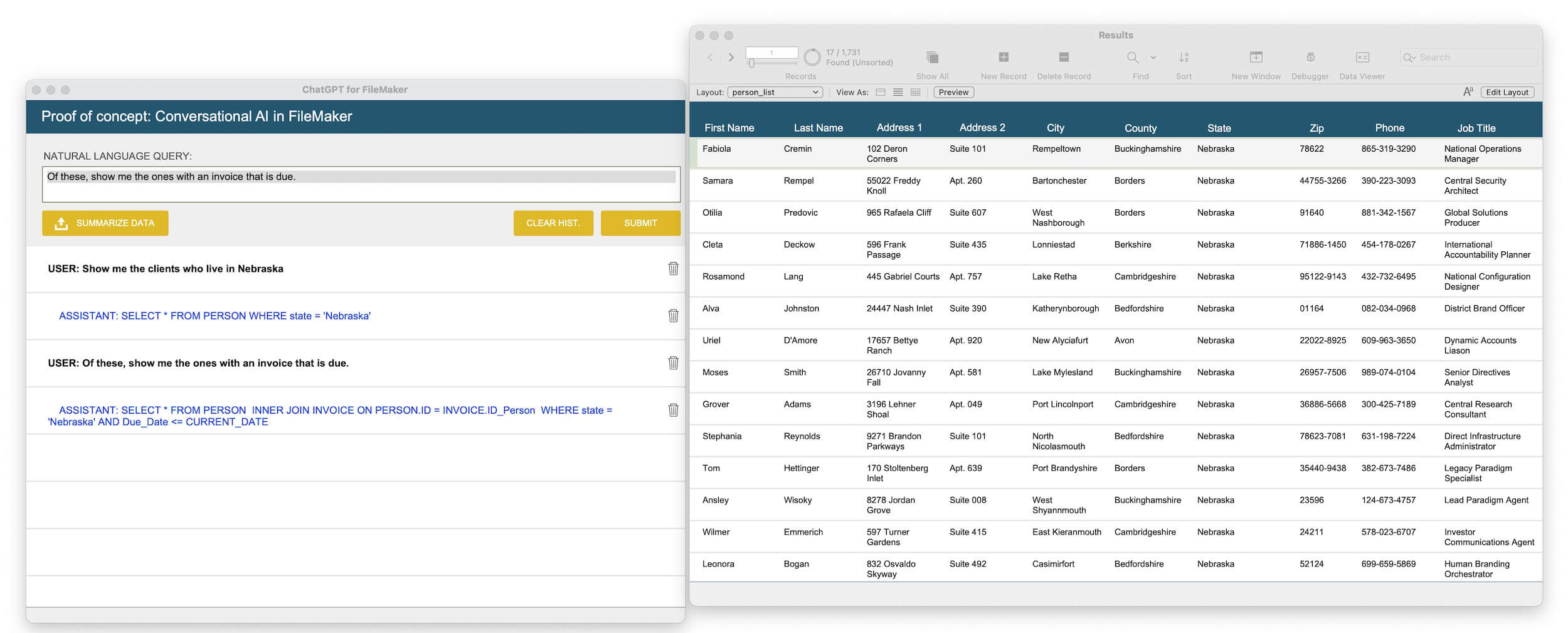Image resolution: width=1568 pixels, height=633 pixels.
Task: Click zip 95122-9143
Action: [x=1322, y=276]
